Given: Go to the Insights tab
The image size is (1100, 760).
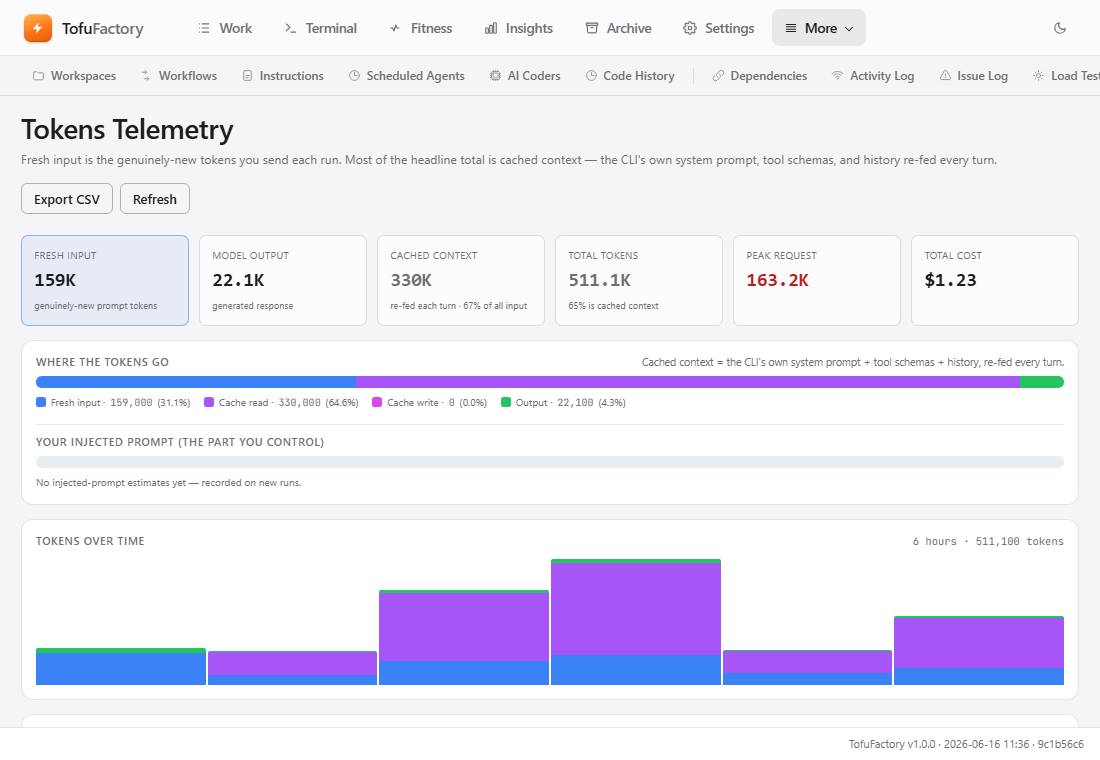Looking at the screenshot, I should point(519,28).
